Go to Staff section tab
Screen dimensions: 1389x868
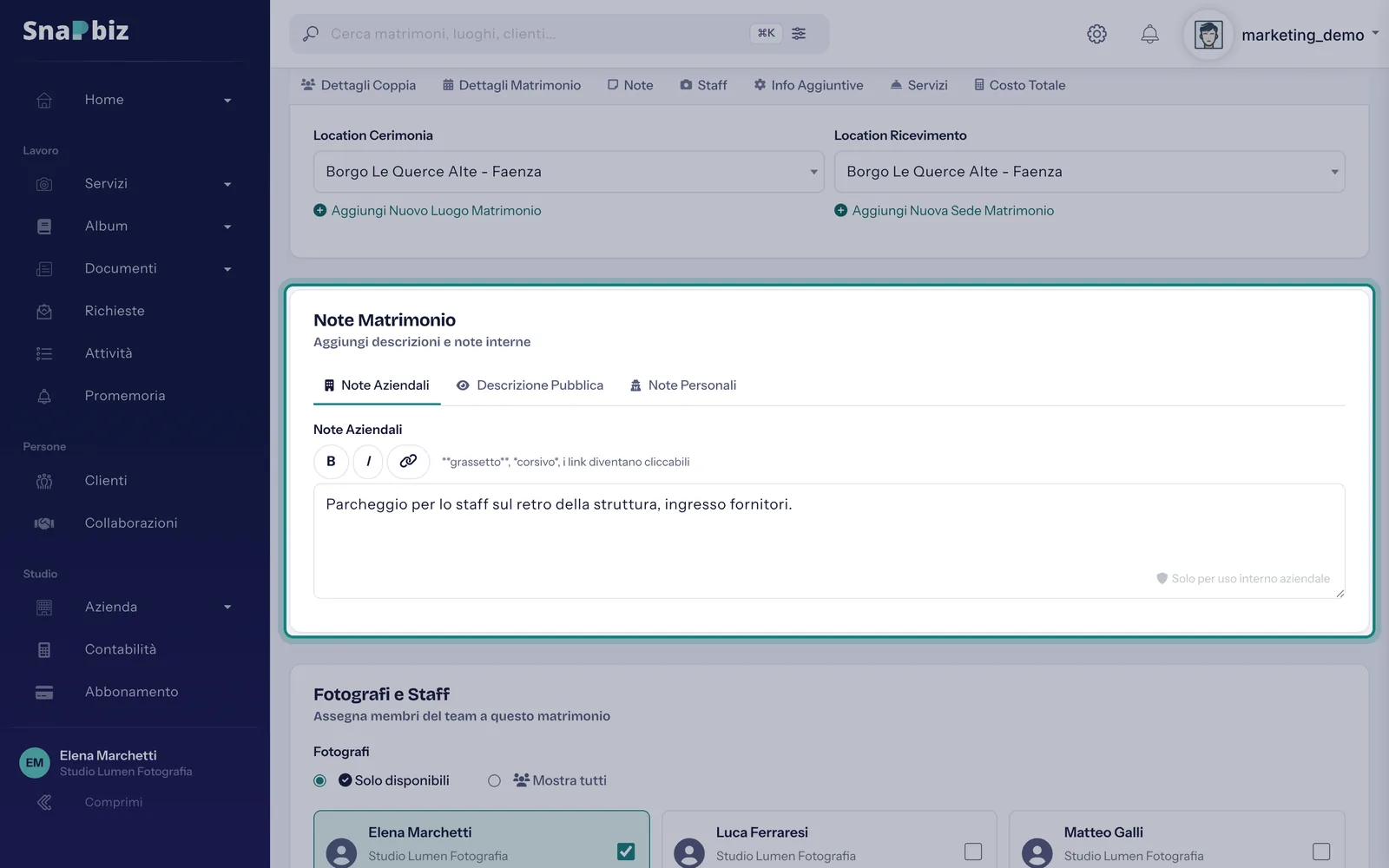tap(703, 85)
